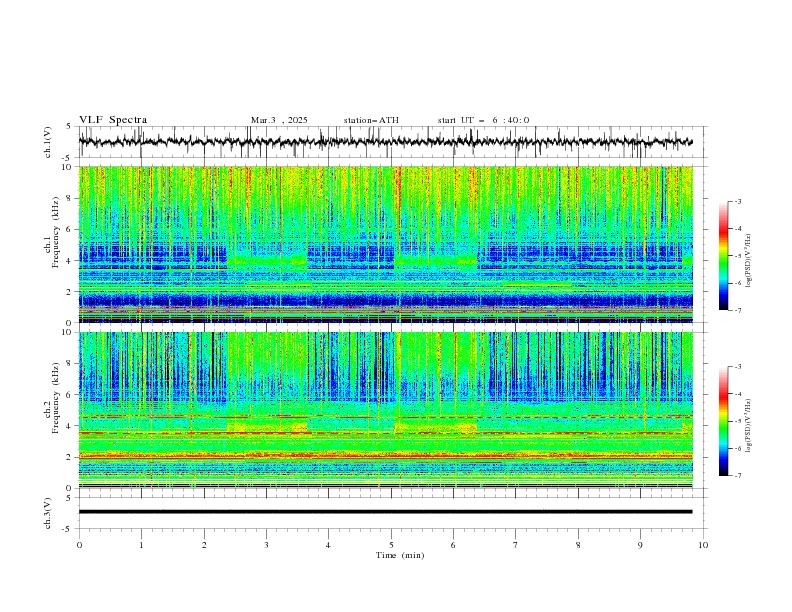This screenshot has height=612, width=792.
Task: Click time axis tick label '1'
Action: pyautogui.click(x=141, y=545)
